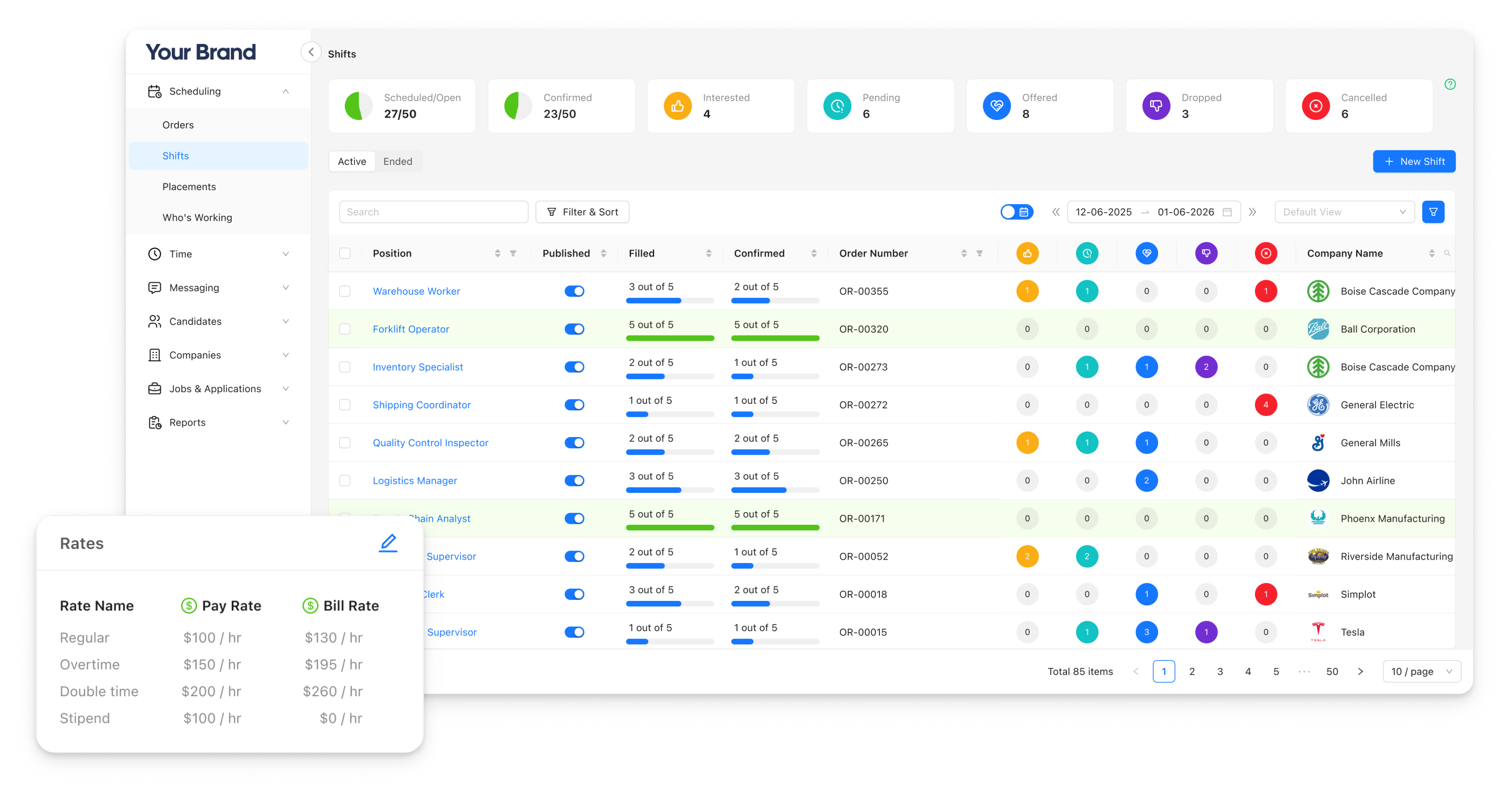Toggle the select-all checkbox in table header

tap(345, 254)
